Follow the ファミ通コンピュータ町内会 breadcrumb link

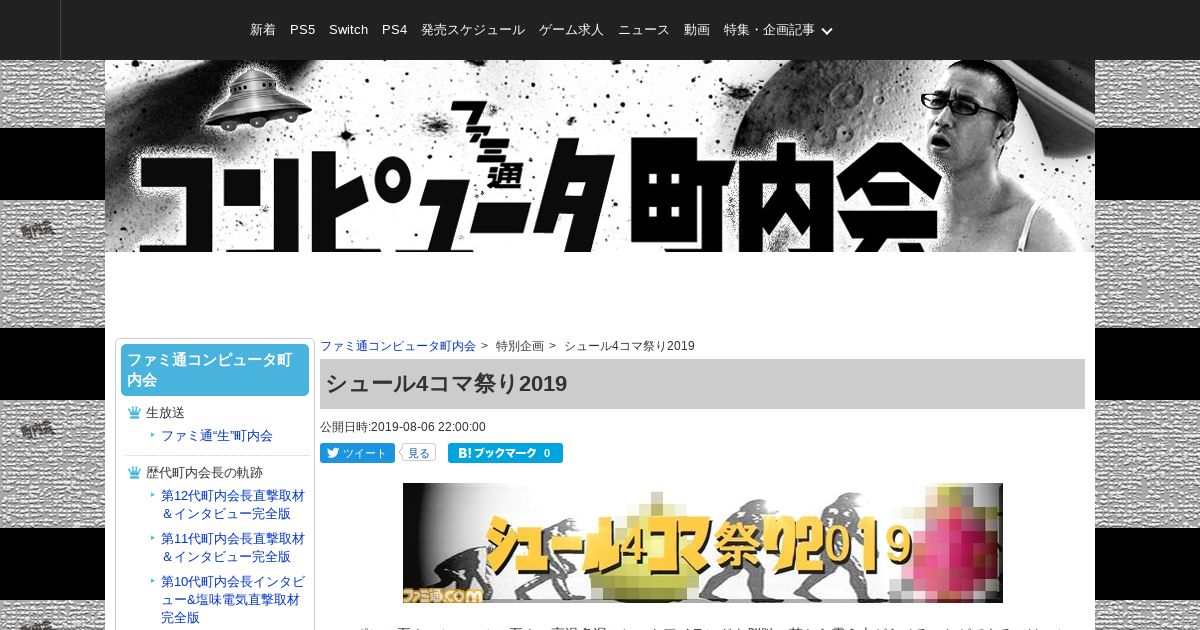pos(398,346)
